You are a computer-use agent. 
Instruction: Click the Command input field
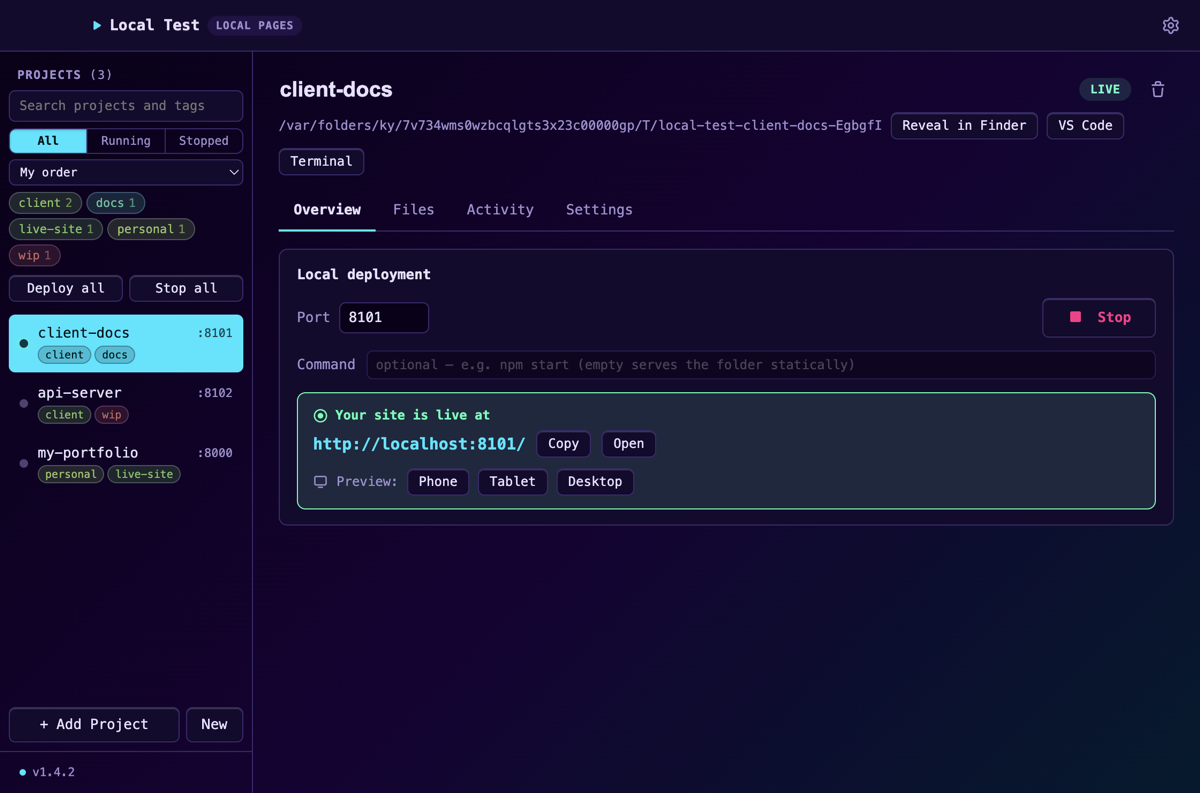(761, 365)
